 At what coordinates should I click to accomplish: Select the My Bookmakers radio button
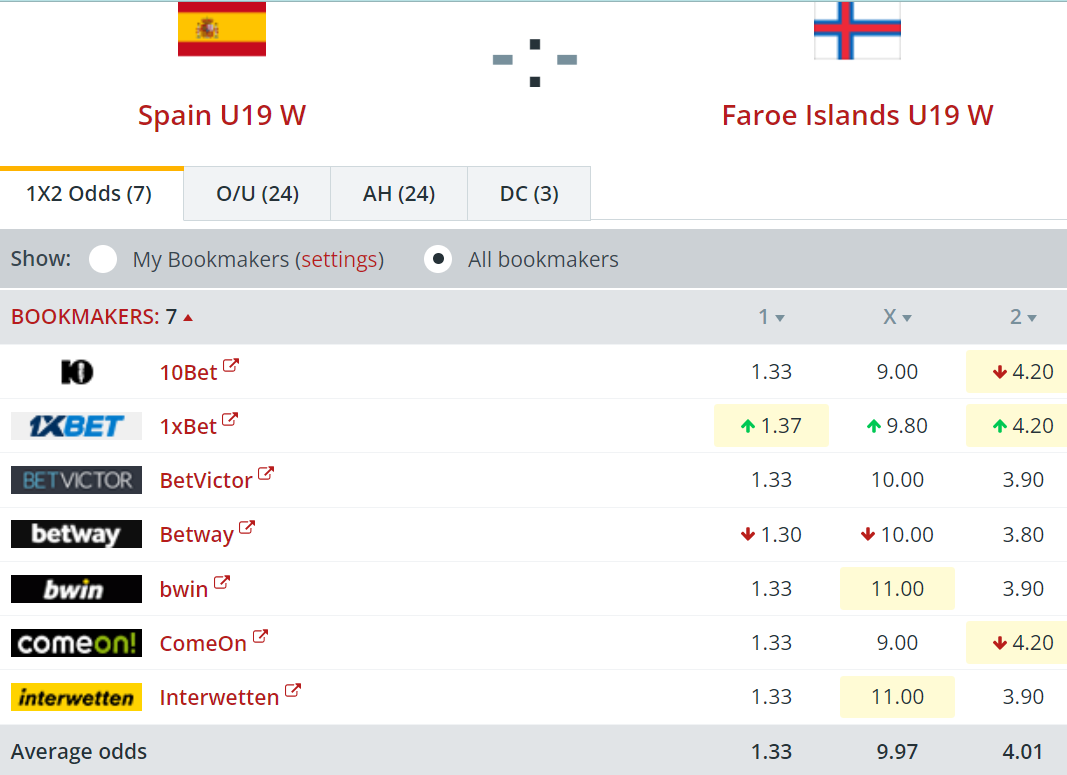[103, 259]
